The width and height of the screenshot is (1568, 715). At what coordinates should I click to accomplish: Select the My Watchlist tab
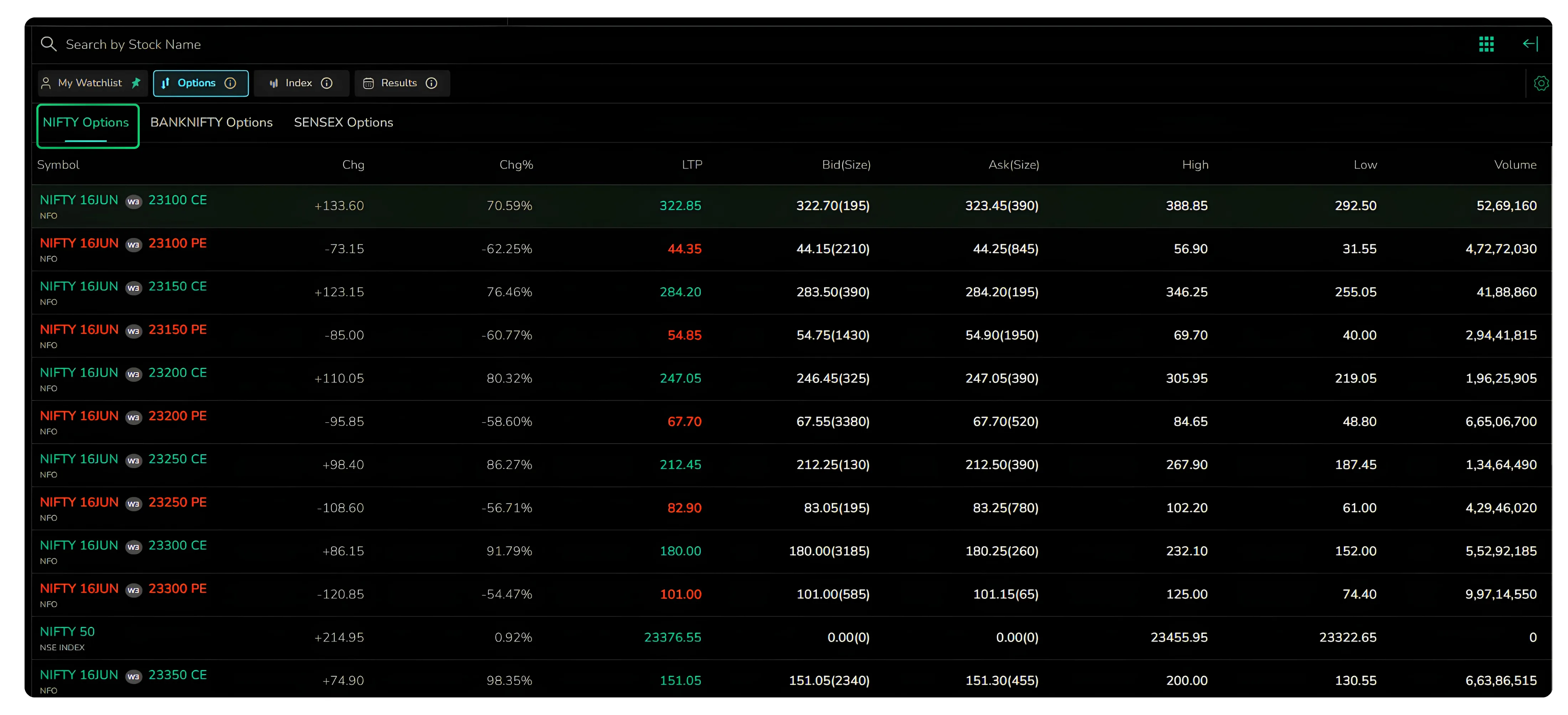pyautogui.click(x=92, y=83)
